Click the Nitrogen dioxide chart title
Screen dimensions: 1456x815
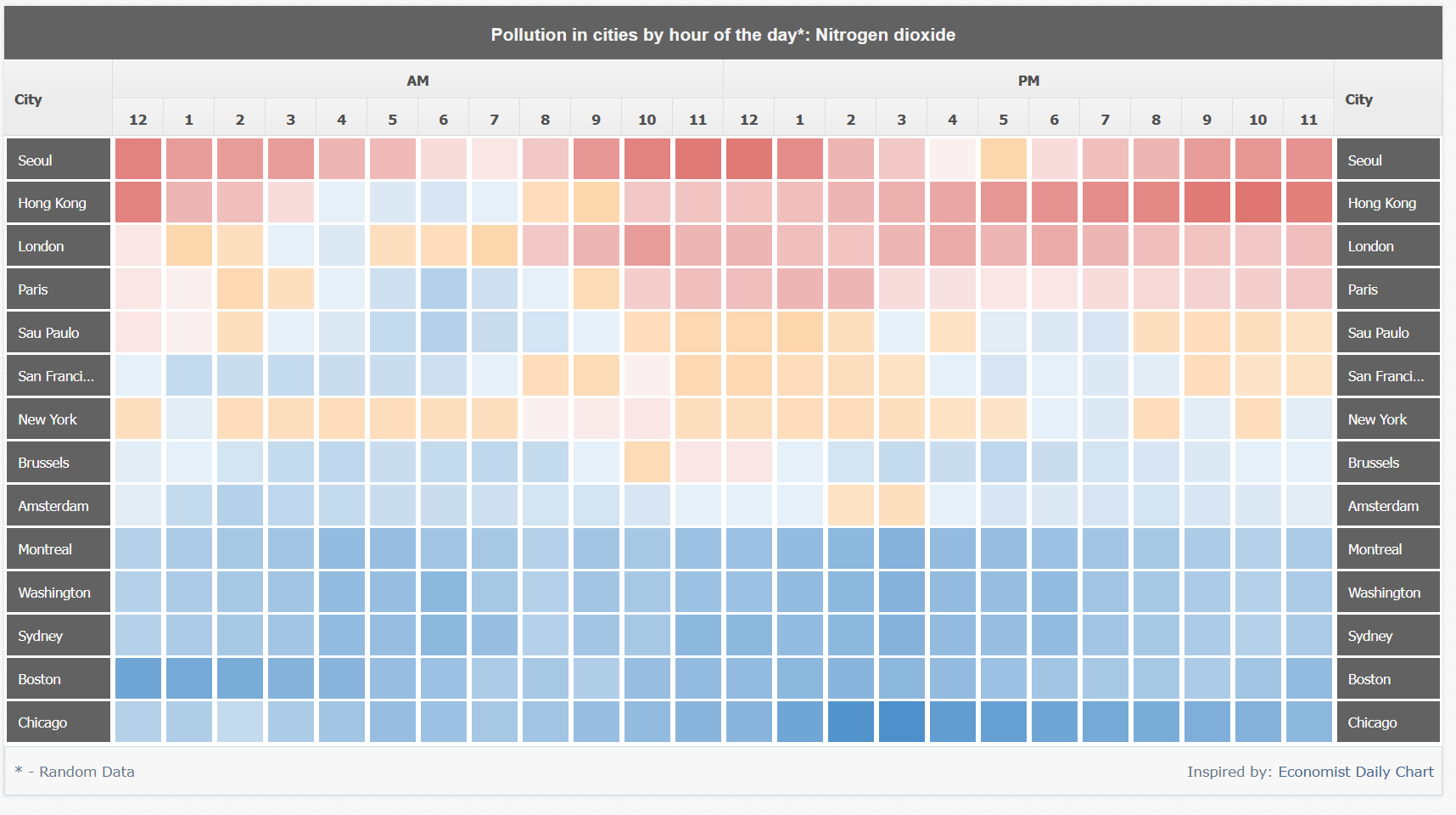click(x=723, y=35)
